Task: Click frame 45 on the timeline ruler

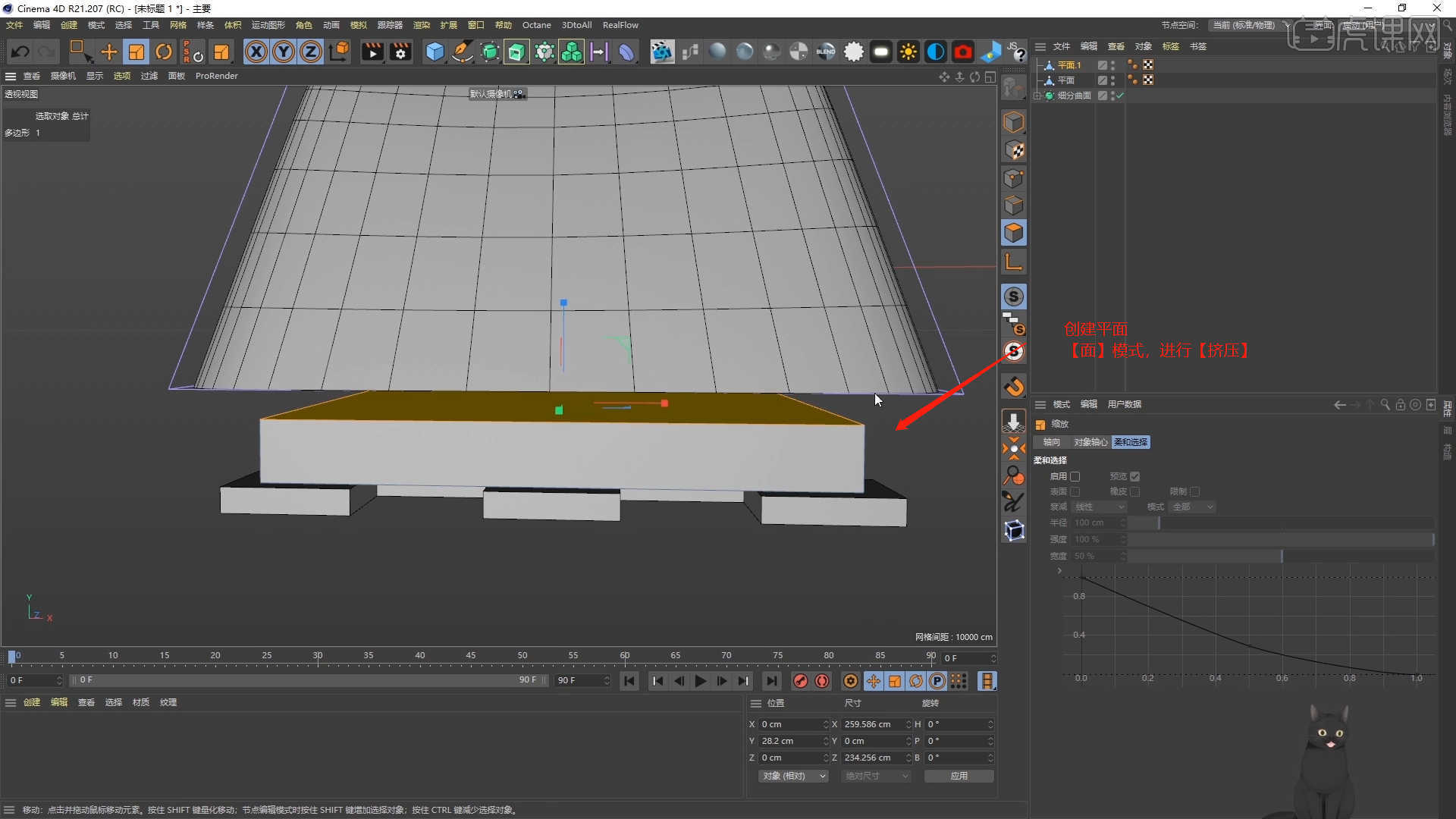Action: pyautogui.click(x=471, y=655)
